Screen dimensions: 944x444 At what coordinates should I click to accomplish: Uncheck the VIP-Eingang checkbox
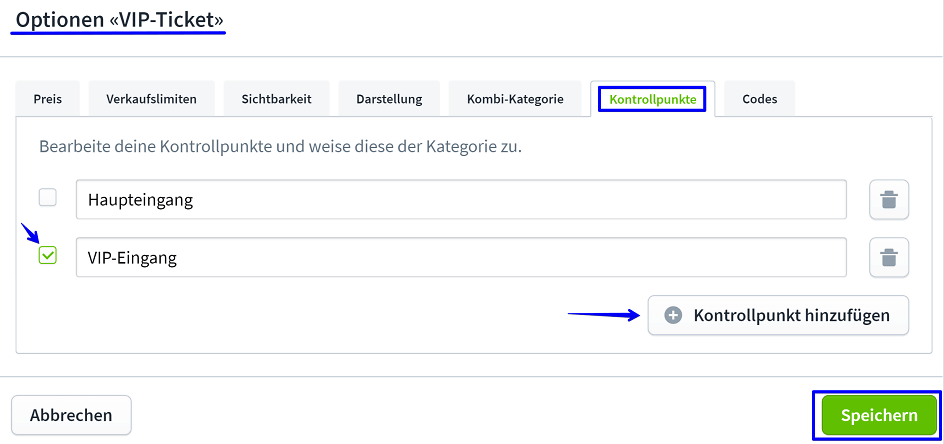point(47,256)
